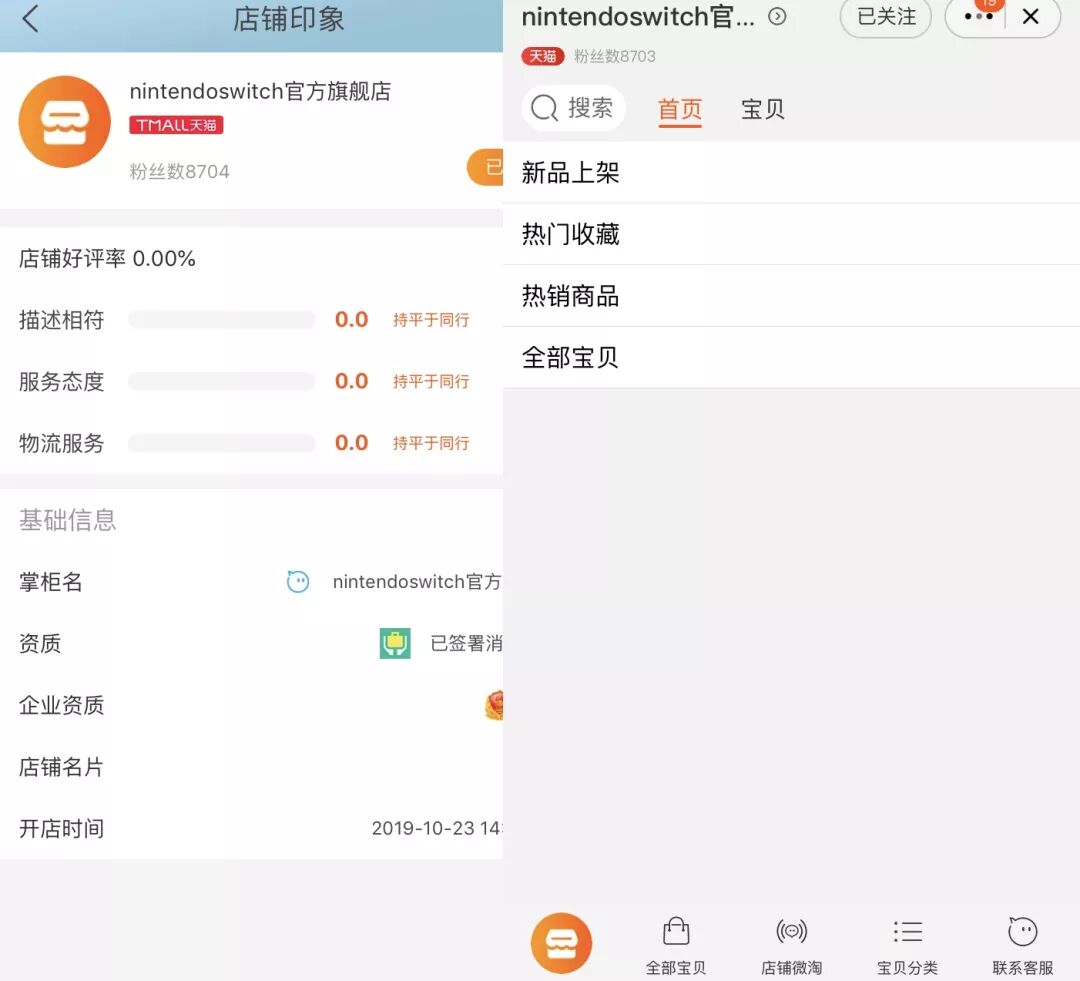Tap the 搜索 search field
1080x981 pixels.
click(x=573, y=108)
